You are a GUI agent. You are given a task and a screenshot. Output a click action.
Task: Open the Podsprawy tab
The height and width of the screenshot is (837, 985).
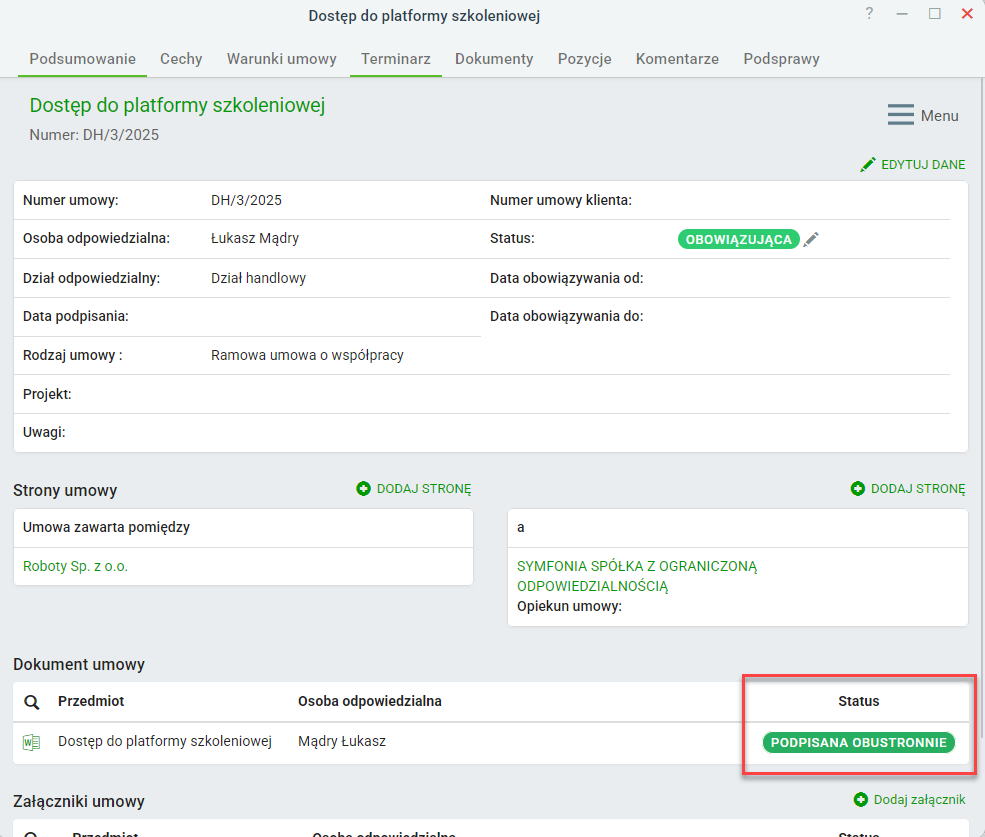tap(781, 59)
